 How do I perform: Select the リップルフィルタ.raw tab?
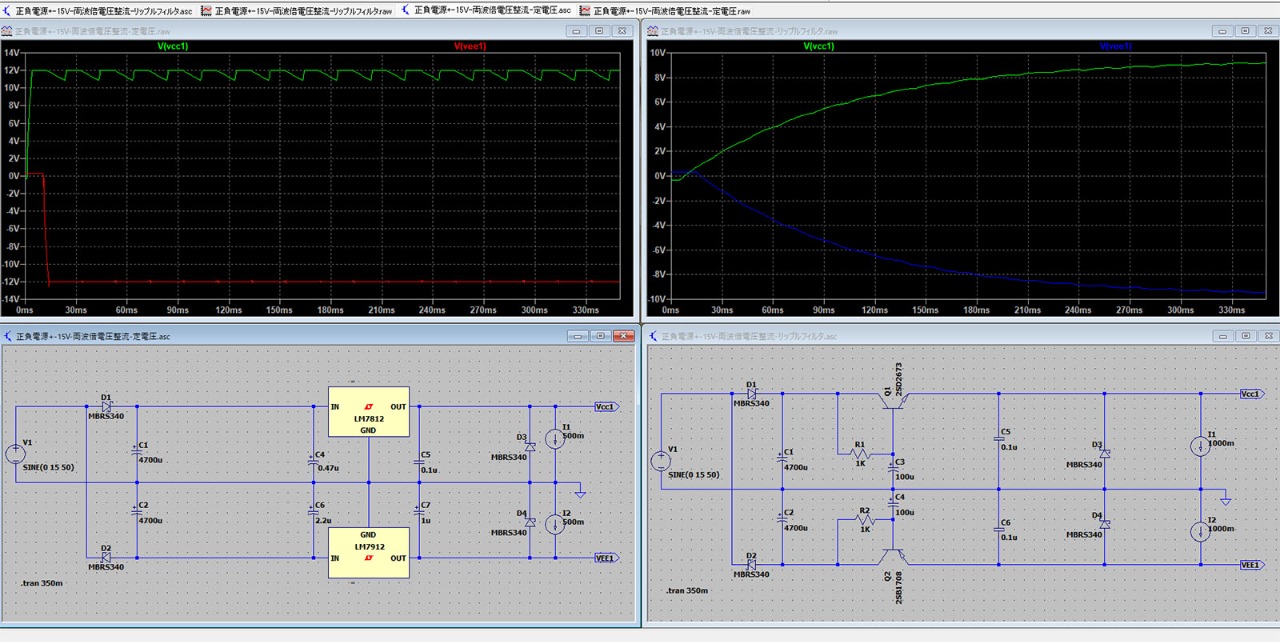[296, 10]
